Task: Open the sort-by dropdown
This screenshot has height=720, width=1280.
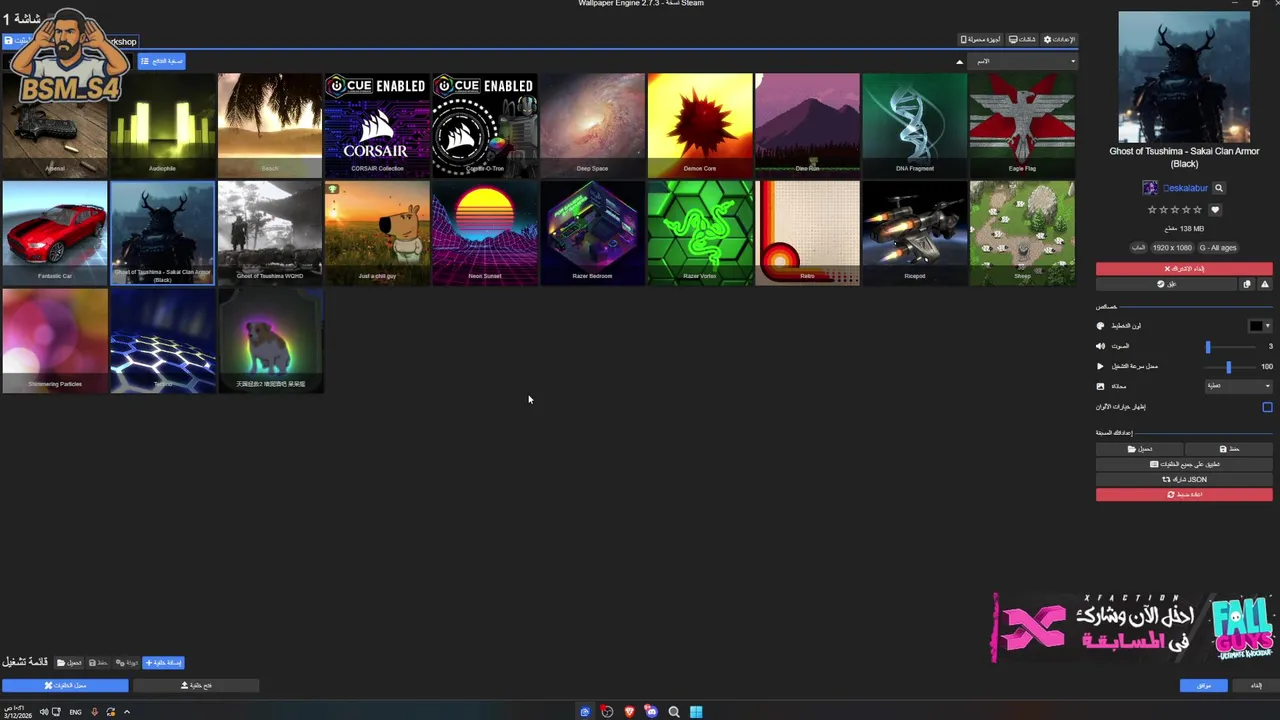Action: 1024,61
